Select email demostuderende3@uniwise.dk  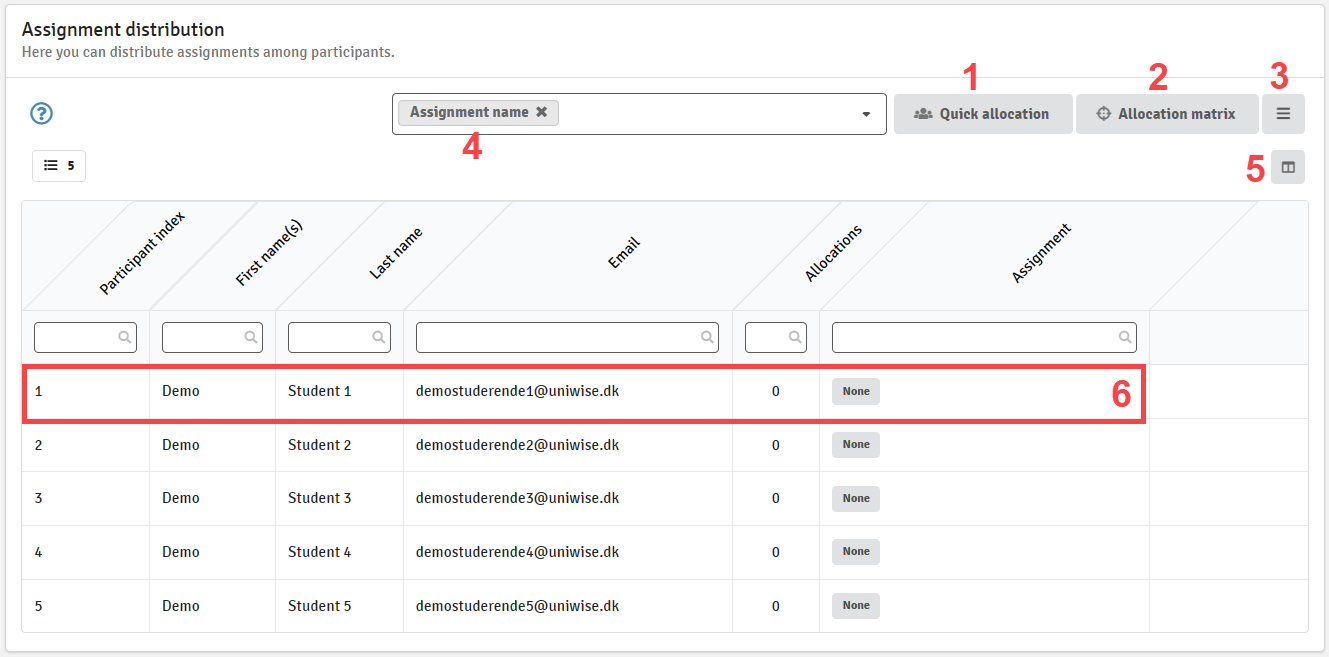[x=517, y=498]
